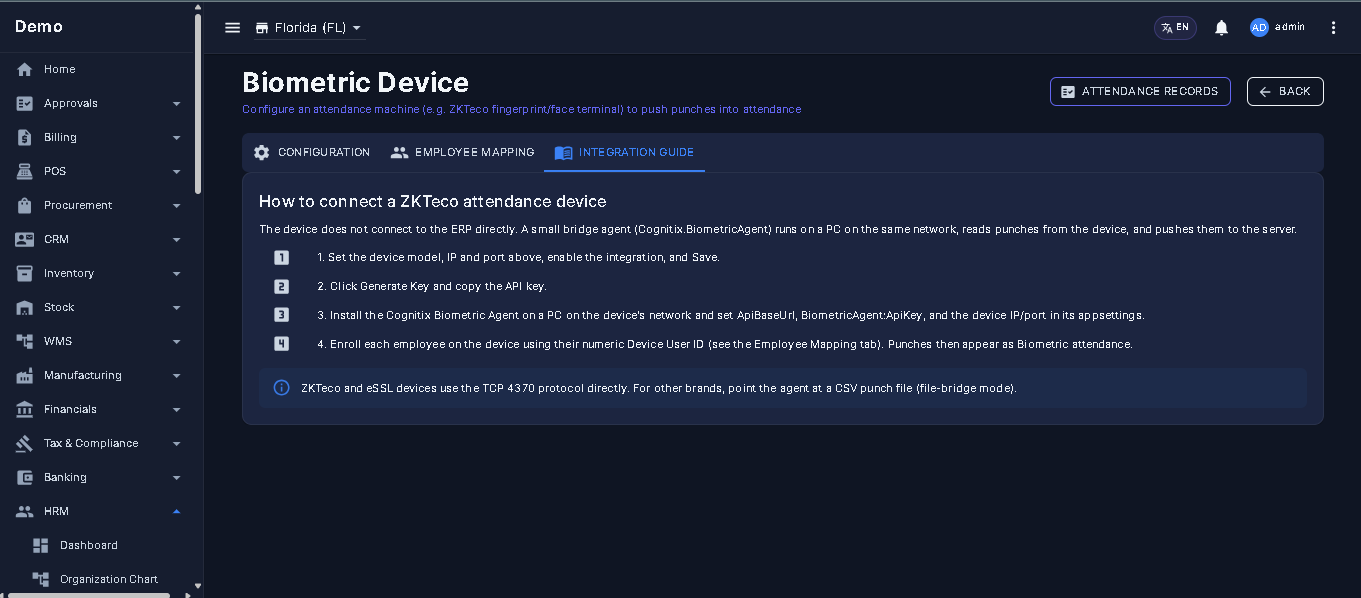
Task: Click the Demo title in the sidebar
Action: click(x=39, y=27)
